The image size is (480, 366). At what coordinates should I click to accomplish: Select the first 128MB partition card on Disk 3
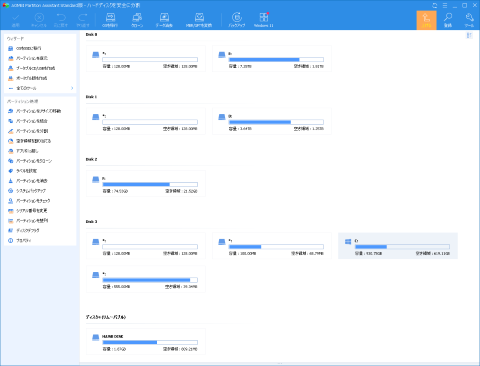[x=146, y=246]
